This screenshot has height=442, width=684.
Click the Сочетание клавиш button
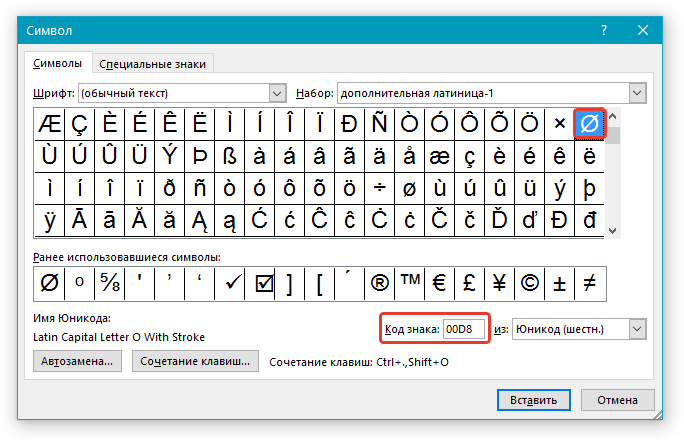195,361
